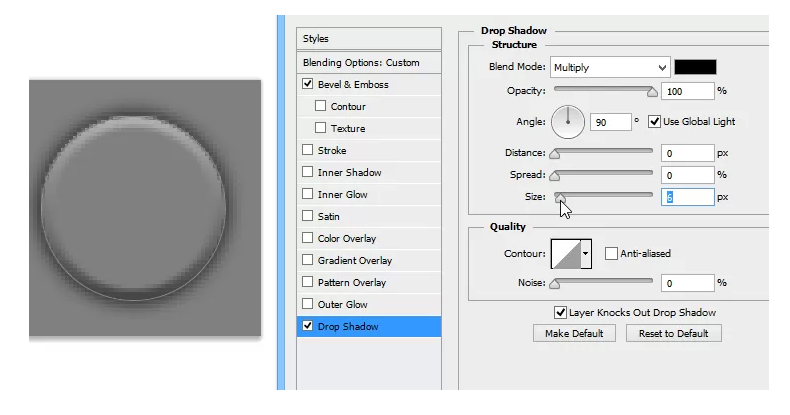Viewport: 790px width, 415px height.
Task: Click the angle dial control
Action: coord(568,122)
